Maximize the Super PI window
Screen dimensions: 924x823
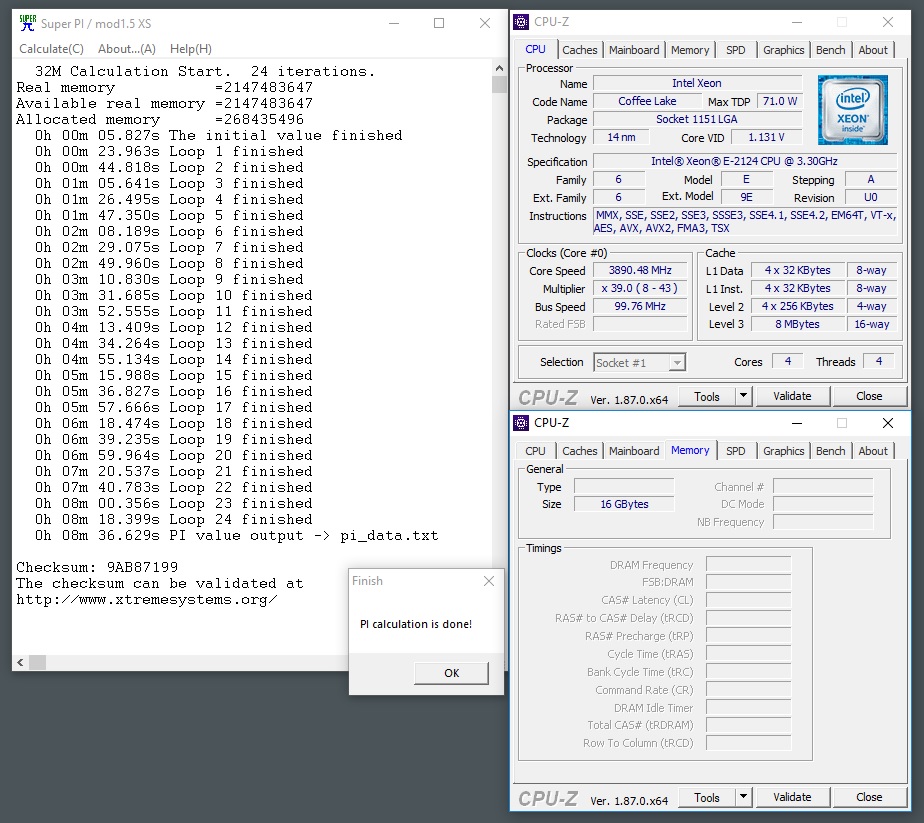point(439,23)
